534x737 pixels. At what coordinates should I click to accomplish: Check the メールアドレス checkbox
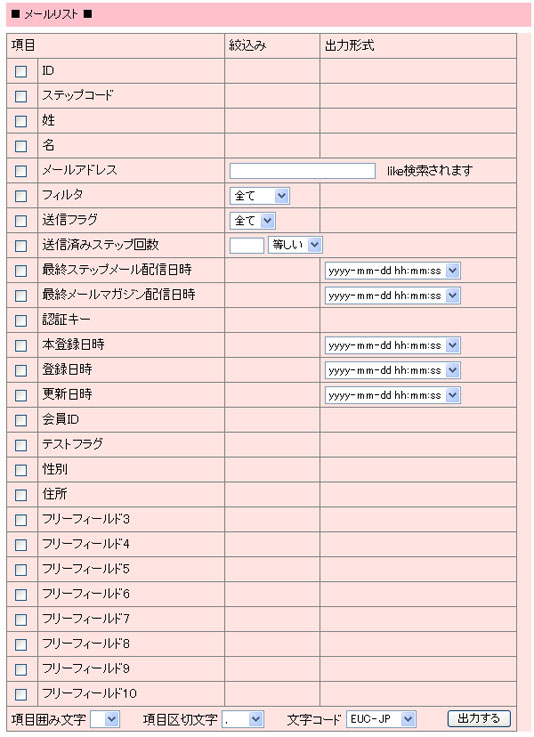21,171
